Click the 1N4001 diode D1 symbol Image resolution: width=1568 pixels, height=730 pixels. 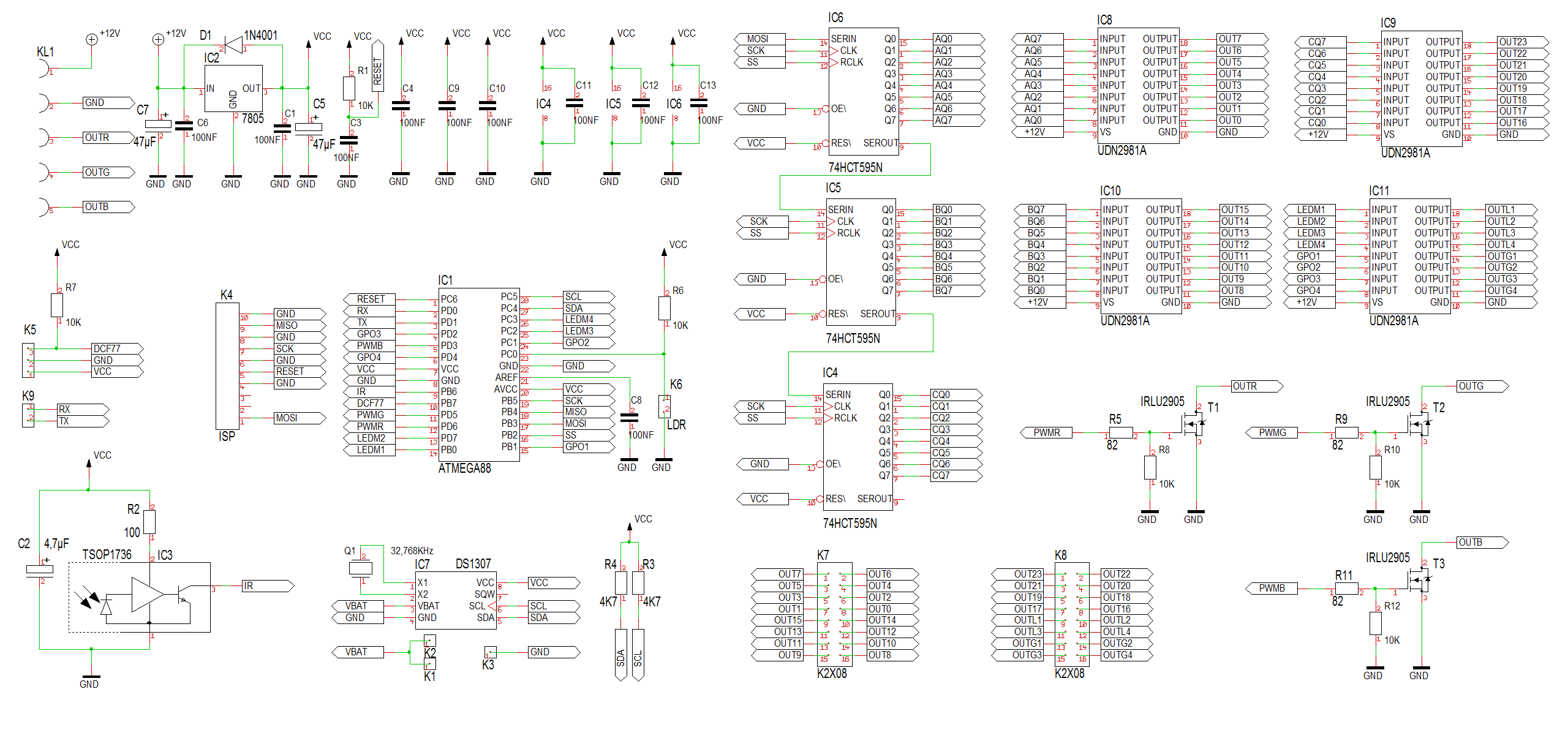233,44
